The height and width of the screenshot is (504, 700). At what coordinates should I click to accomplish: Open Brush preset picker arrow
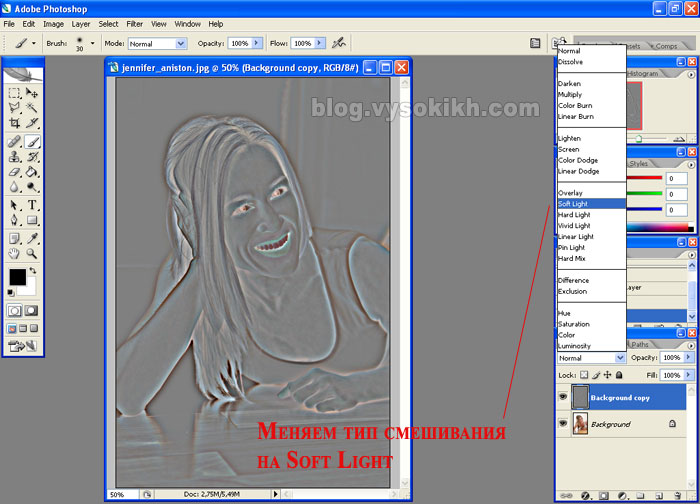click(92, 43)
